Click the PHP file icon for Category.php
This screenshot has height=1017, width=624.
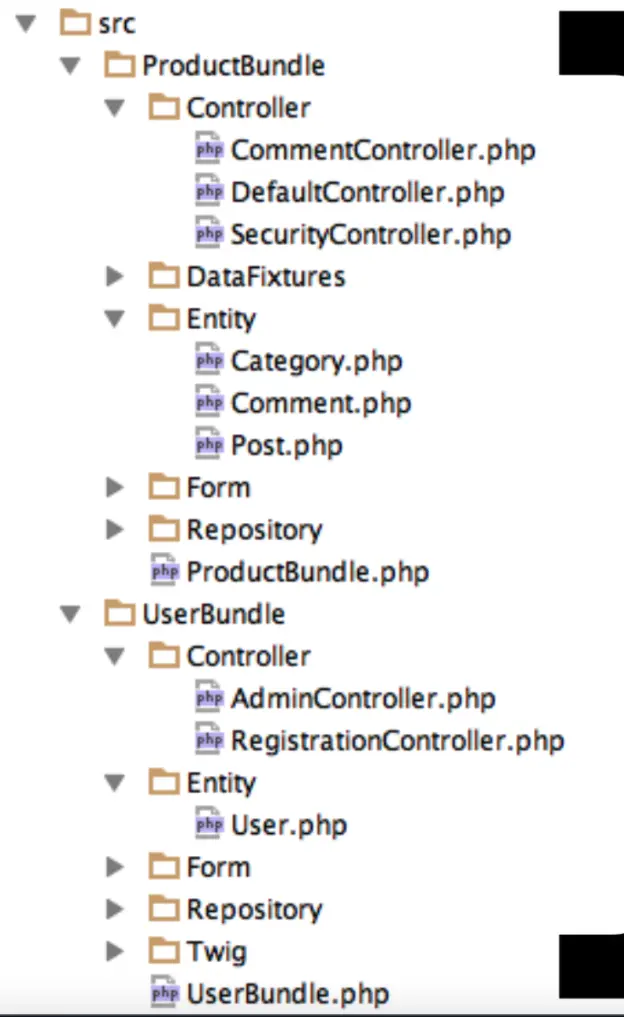[x=208, y=361]
